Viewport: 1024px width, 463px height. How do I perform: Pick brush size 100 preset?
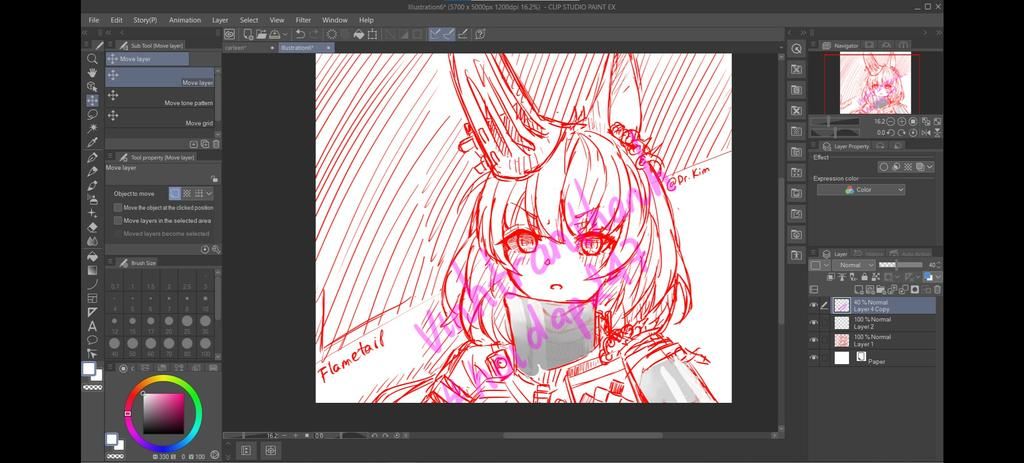pyautogui.click(x=206, y=343)
